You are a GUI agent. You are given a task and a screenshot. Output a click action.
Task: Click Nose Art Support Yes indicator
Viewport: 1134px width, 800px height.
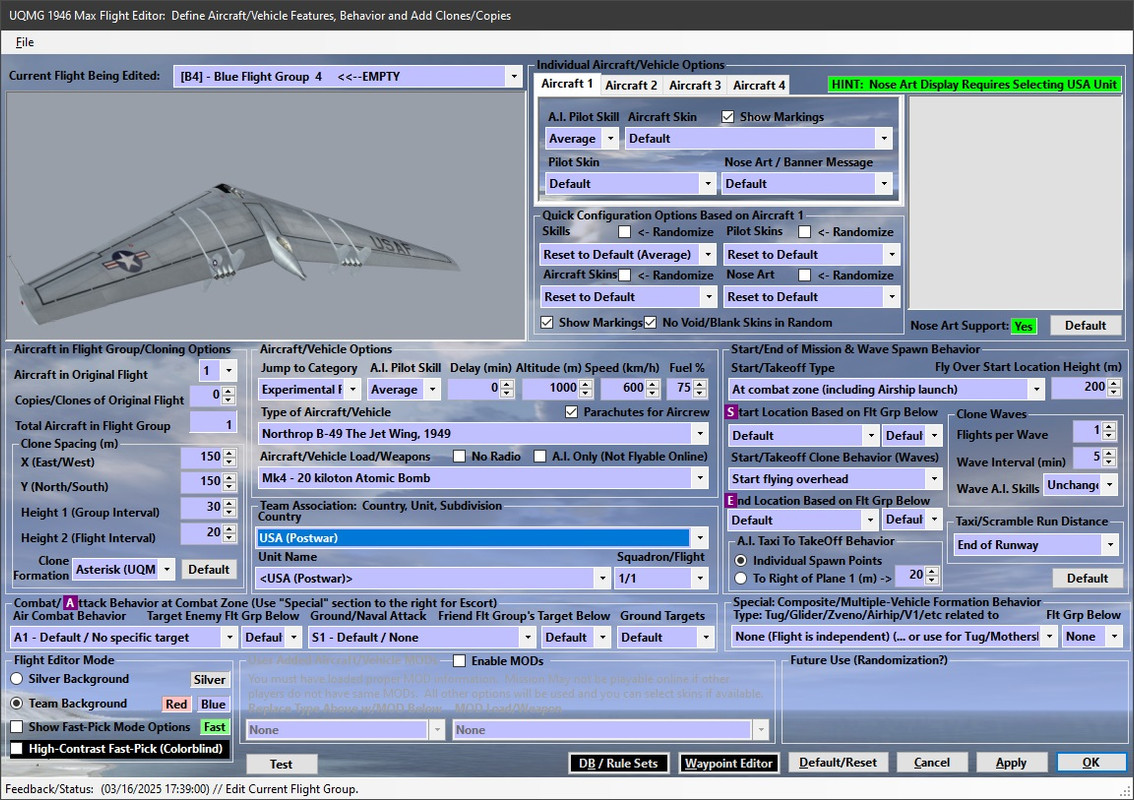coord(1023,326)
